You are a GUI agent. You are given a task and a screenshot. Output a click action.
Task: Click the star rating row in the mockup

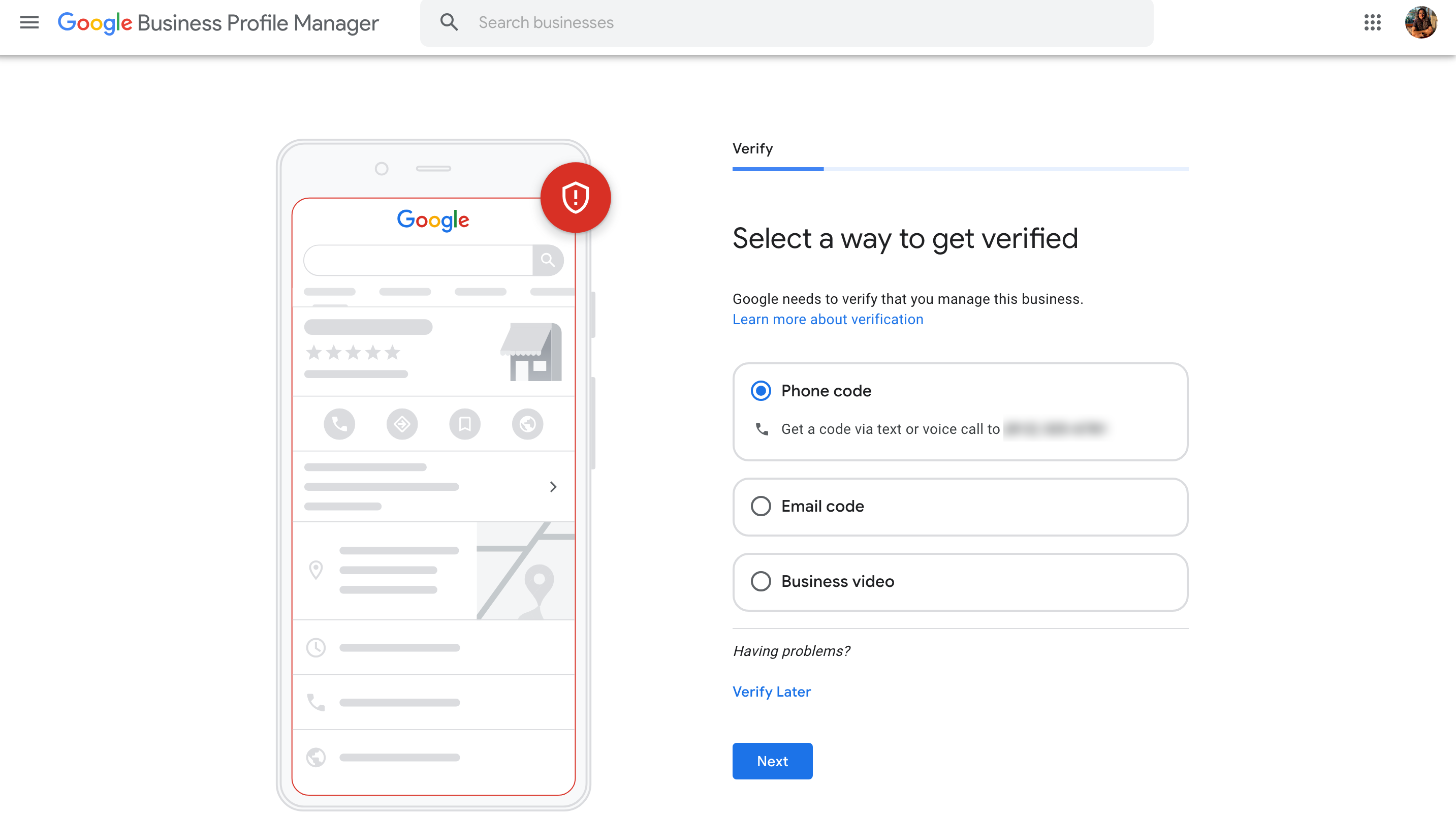[x=353, y=353]
